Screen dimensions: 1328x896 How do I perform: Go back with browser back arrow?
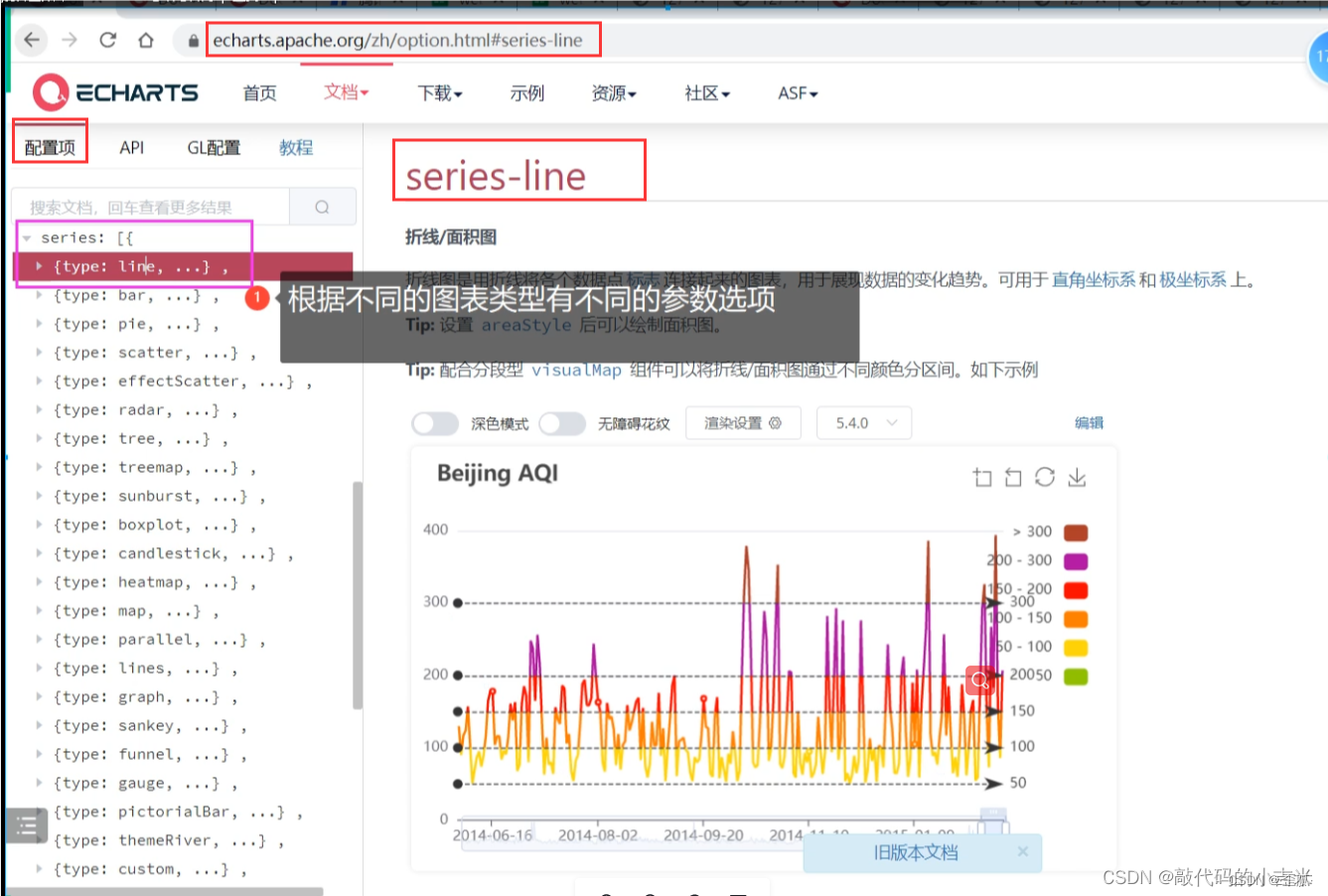point(32,40)
